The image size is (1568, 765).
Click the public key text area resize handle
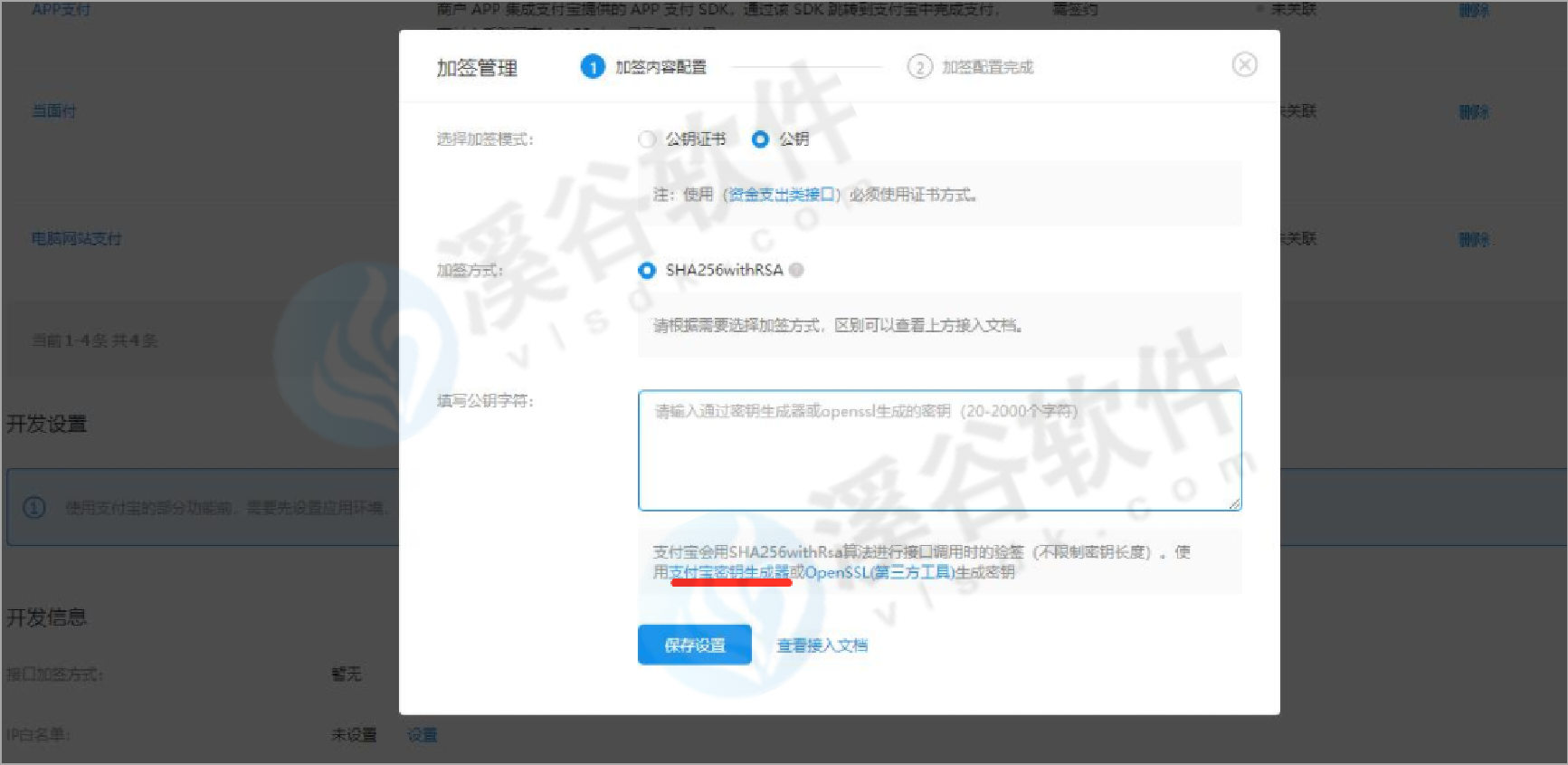1234,503
